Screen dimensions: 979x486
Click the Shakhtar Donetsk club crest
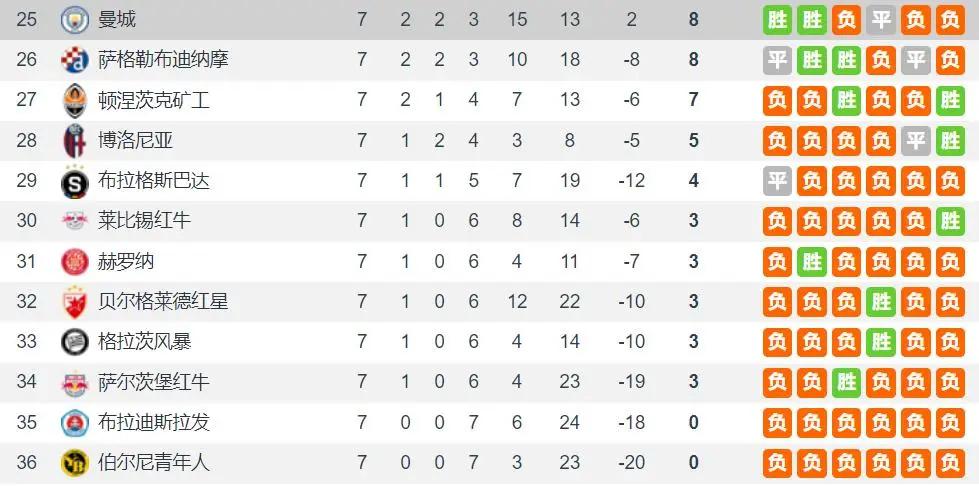tap(75, 100)
